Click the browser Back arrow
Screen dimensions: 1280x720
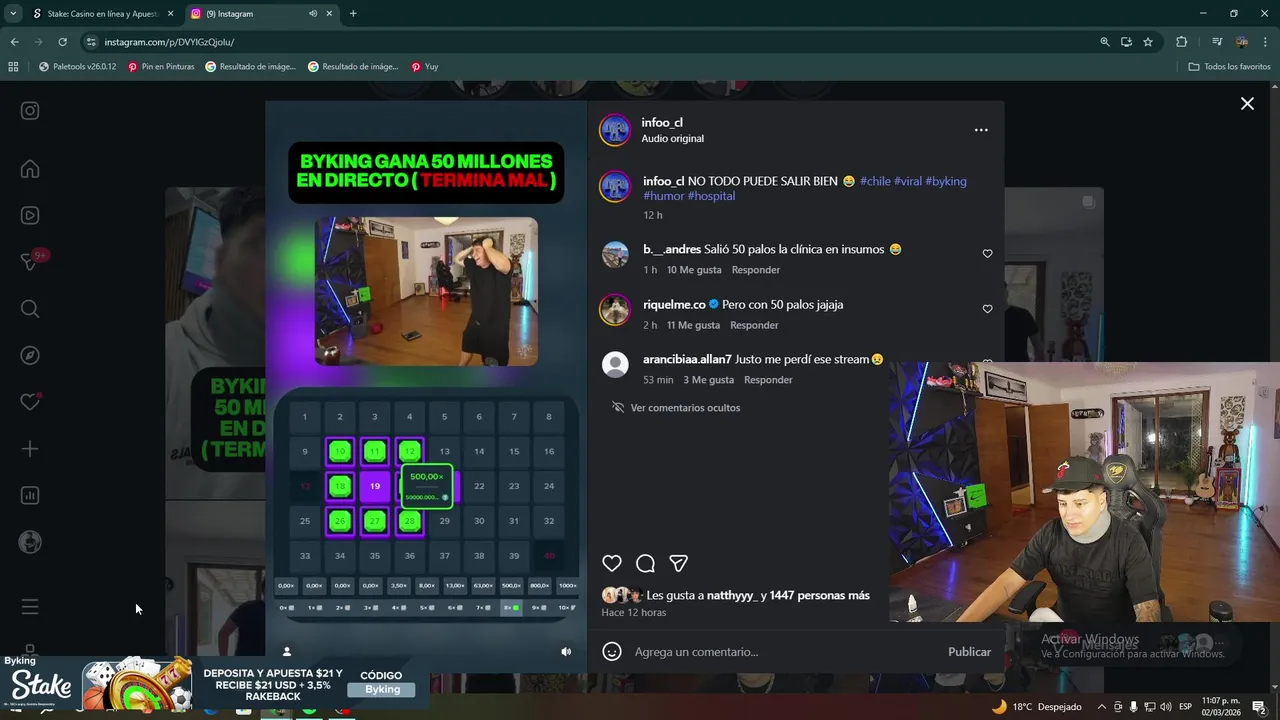tap(14, 42)
